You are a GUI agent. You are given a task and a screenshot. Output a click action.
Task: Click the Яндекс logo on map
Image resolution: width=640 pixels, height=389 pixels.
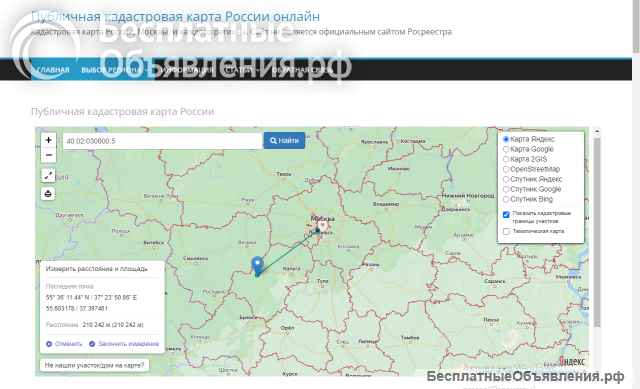click(x=571, y=361)
